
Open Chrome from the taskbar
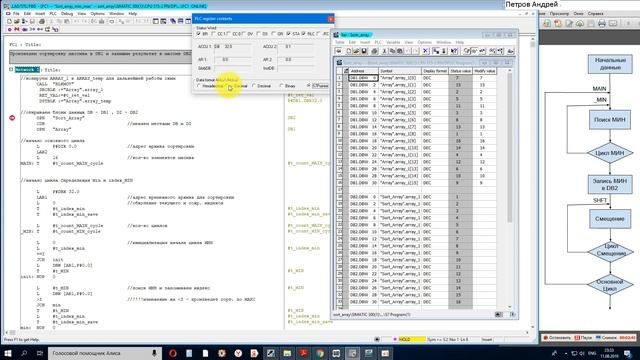pyautogui.click(x=320, y=353)
